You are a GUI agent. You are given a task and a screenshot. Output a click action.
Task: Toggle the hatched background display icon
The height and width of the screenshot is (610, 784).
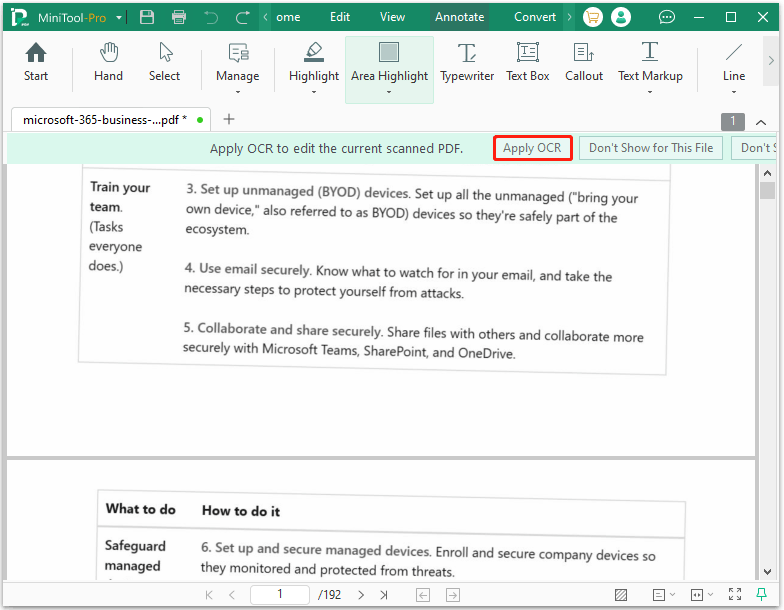[x=621, y=594]
